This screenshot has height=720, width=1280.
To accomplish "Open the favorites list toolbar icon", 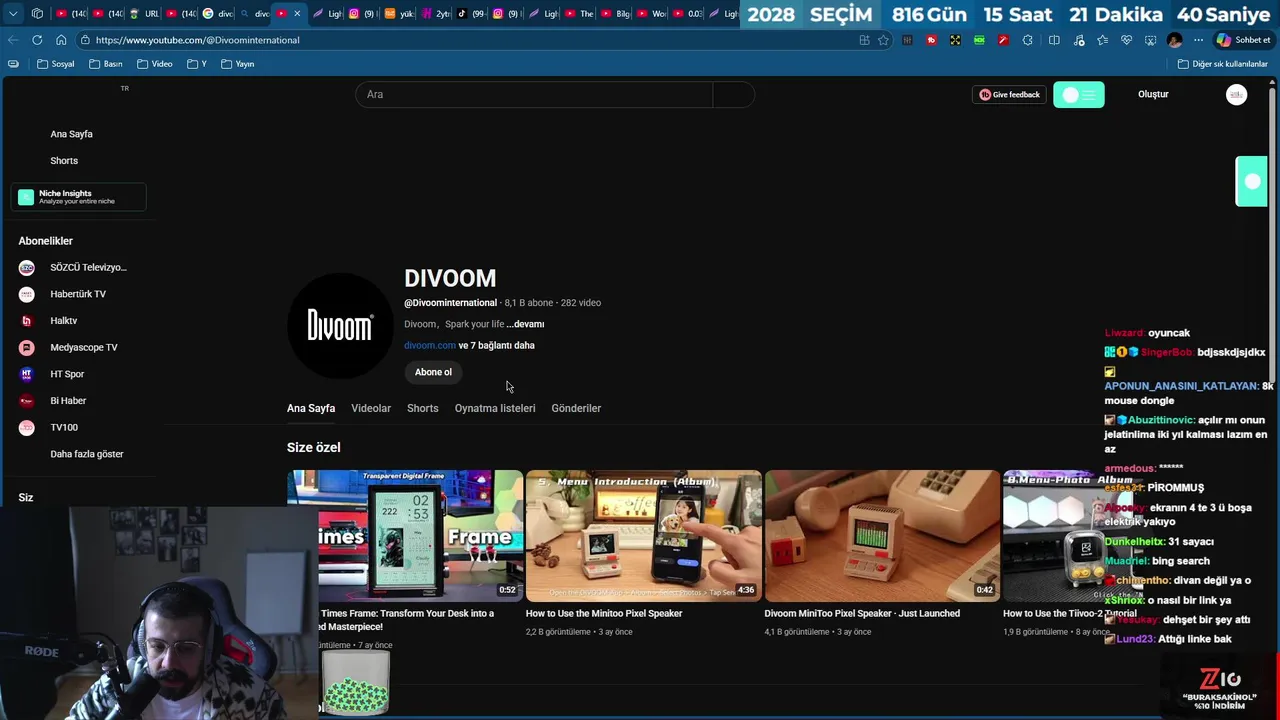I will tap(1102, 40).
